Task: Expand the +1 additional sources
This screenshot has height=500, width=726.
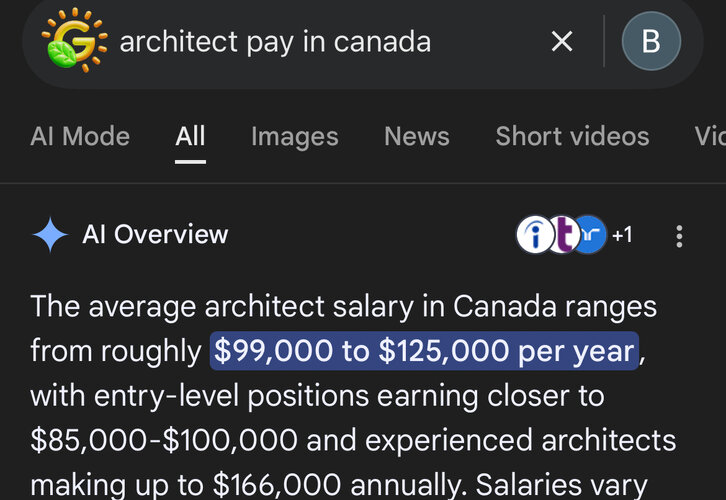Action: pos(622,235)
